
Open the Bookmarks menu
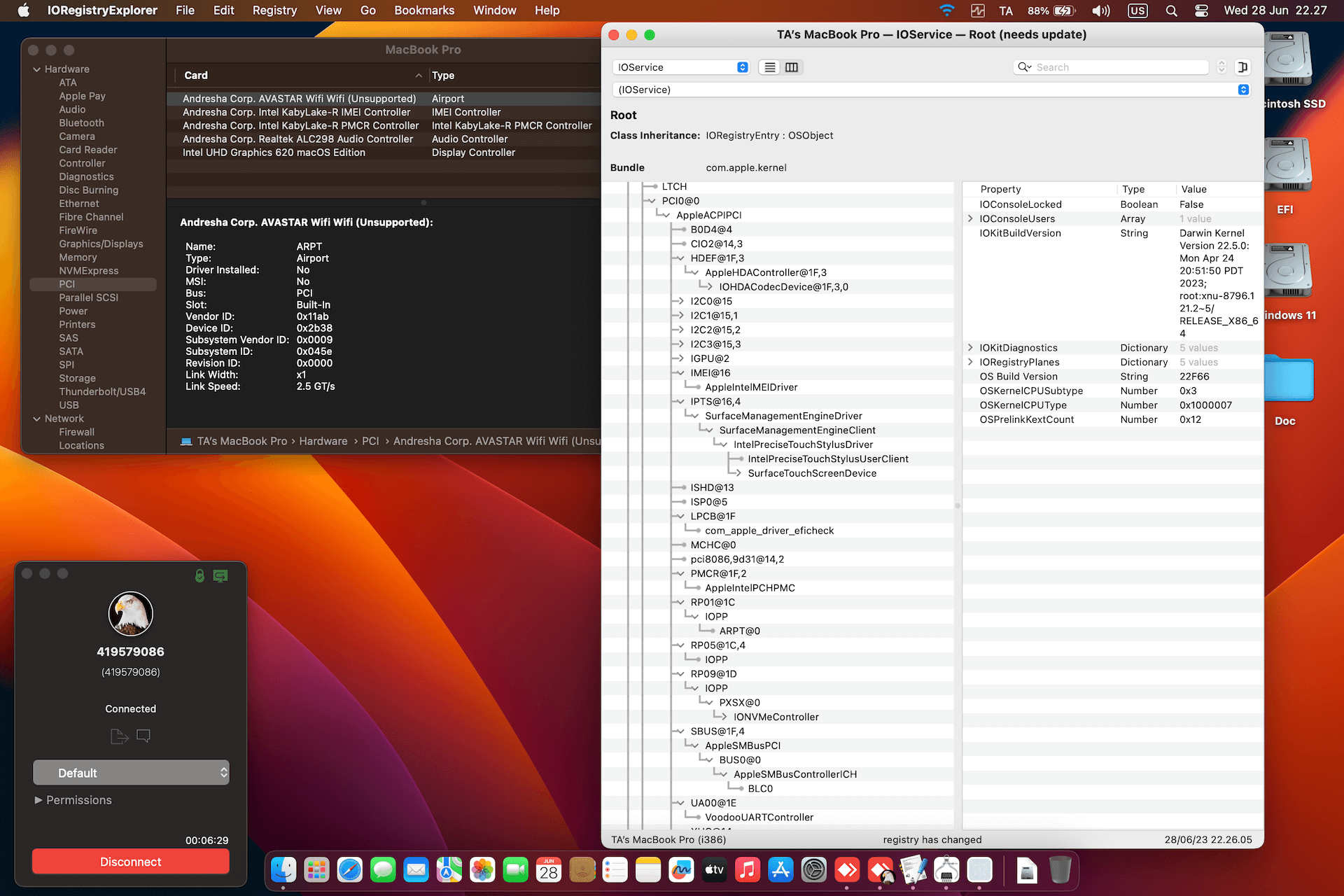point(424,10)
